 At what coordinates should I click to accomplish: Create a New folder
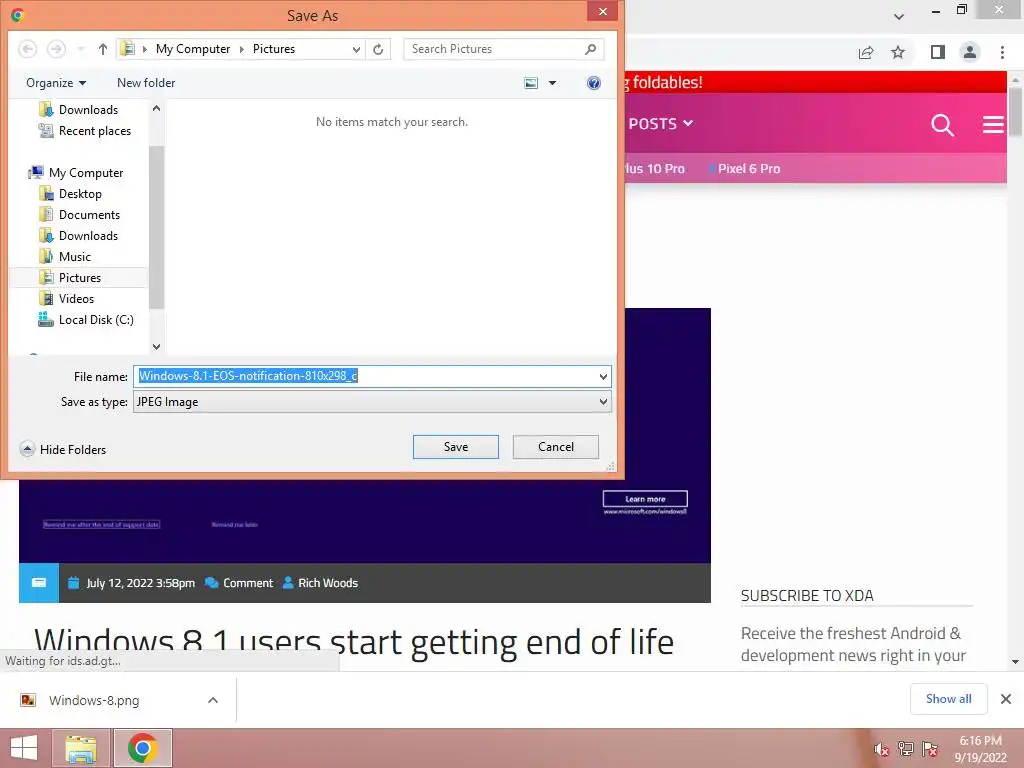tap(146, 83)
